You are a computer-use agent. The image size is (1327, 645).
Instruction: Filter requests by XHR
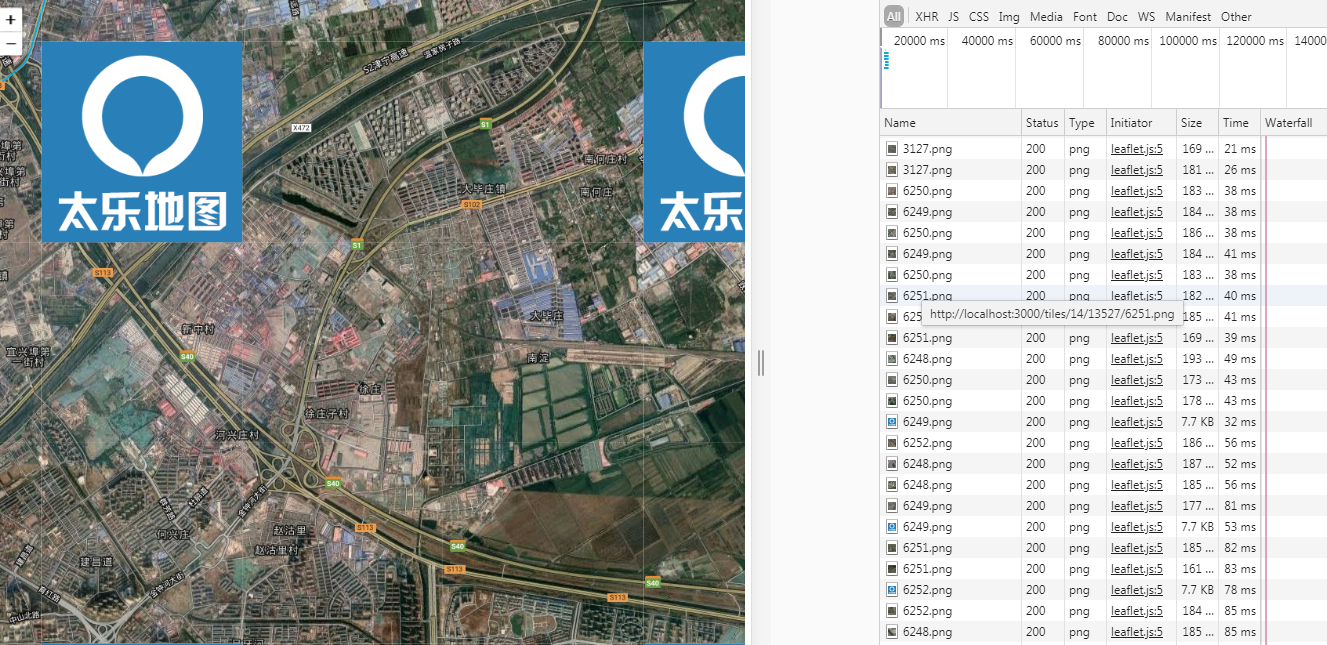click(927, 17)
